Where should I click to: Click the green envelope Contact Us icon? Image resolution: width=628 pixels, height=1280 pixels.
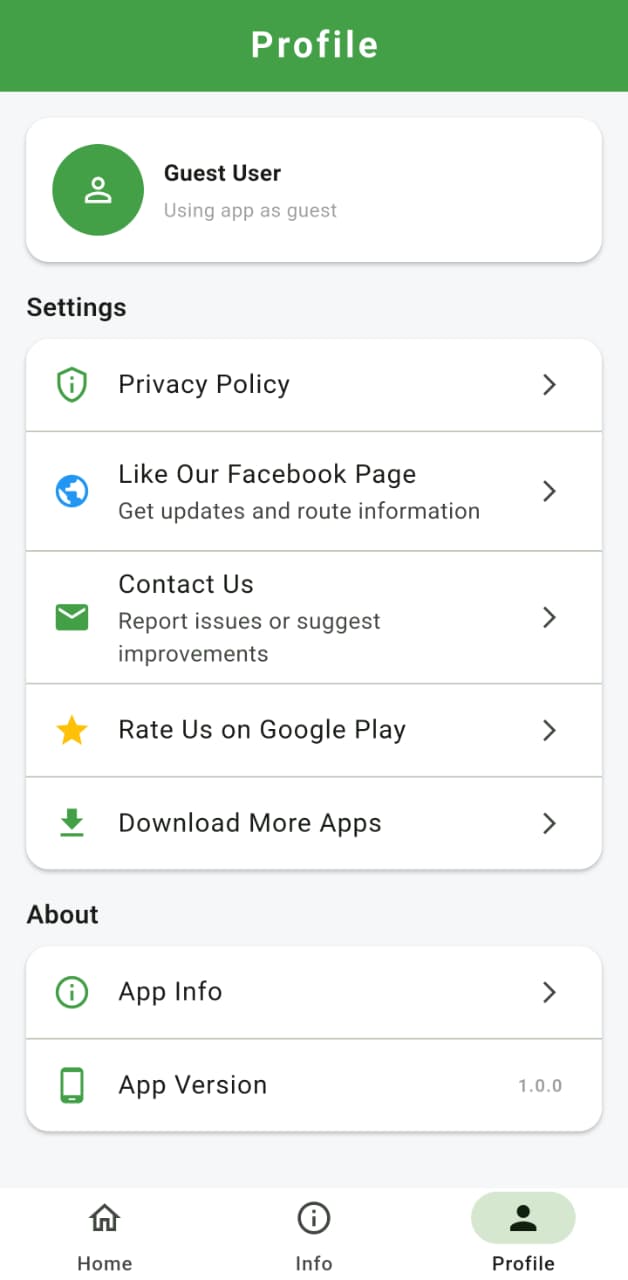pyautogui.click(x=71, y=617)
